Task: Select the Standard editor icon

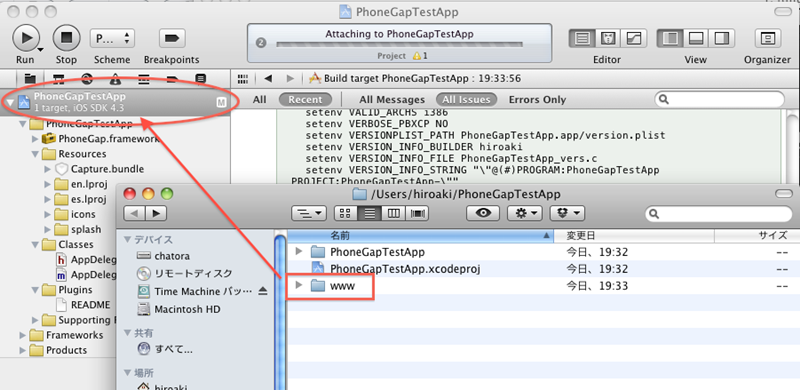Action: [x=583, y=38]
